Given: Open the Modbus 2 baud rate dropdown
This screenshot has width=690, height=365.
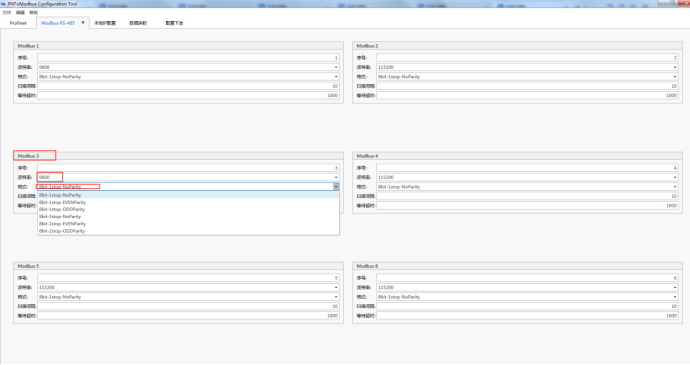Looking at the screenshot, I should pyautogui.click(x=675, y=67).
